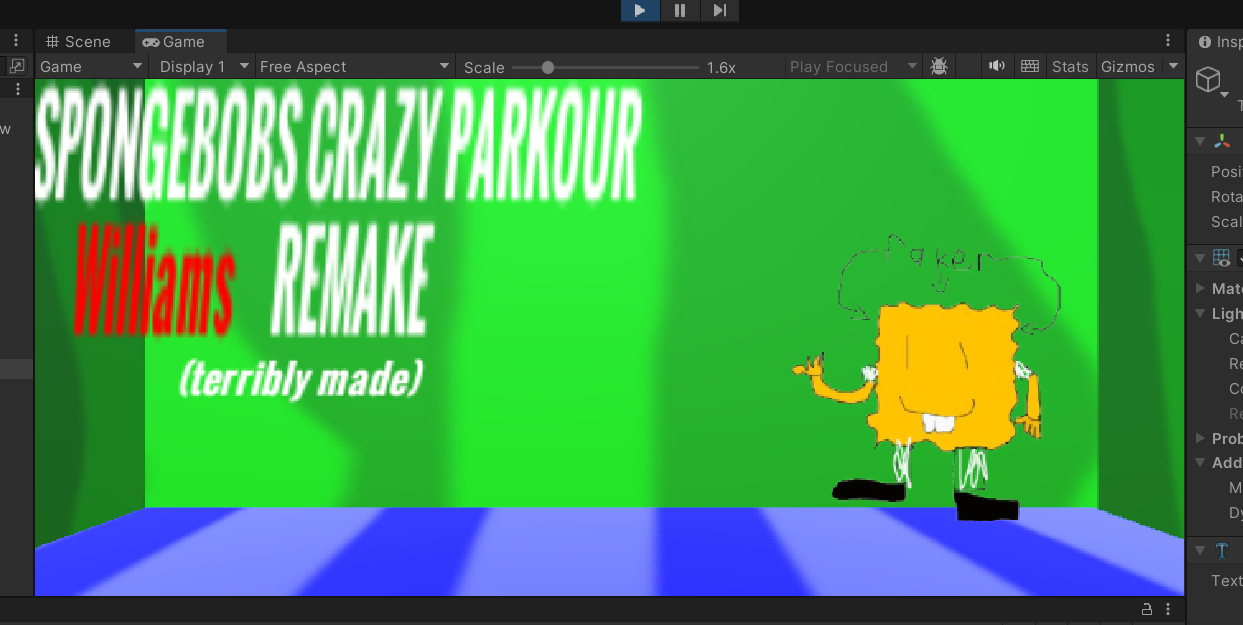
Task: Click the Play button in the toolbar
Action: pyautogui.click(x=640, y=11)
